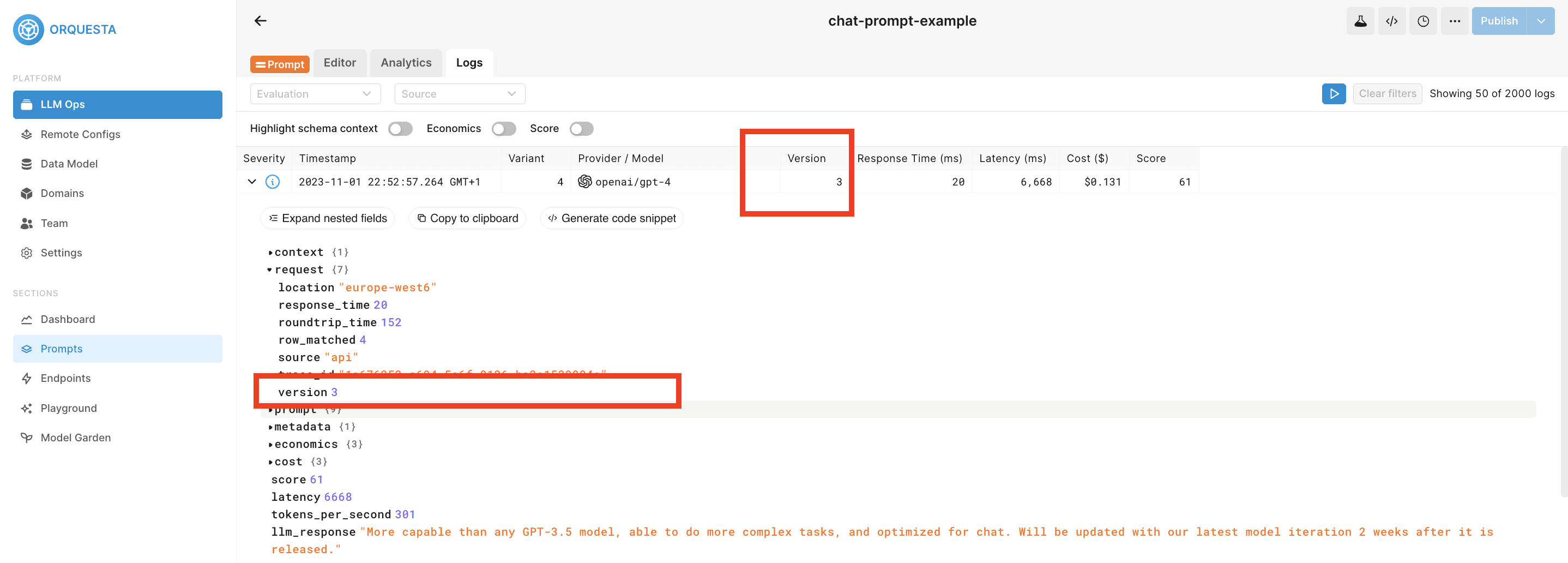
Task: Click the Dashboard chart icon
Action: tap(26, 319)
